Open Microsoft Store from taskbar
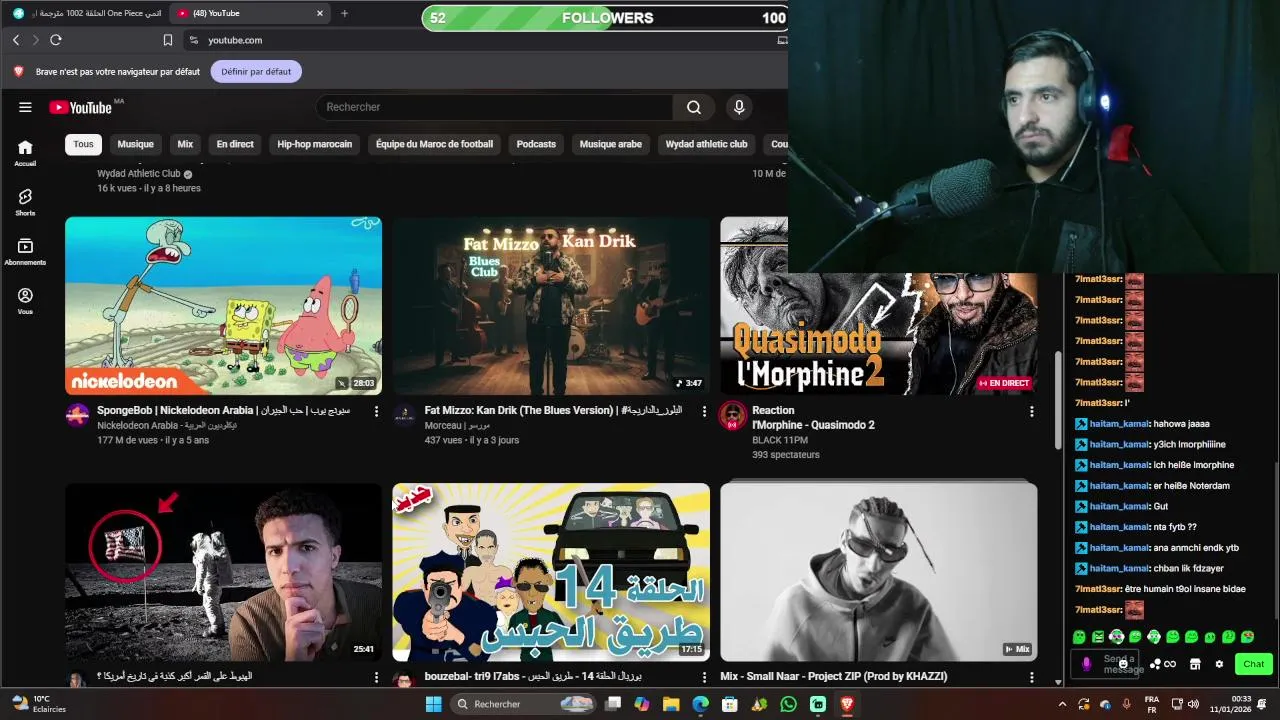This screenshot has height=720, width=1280. point(730,704)
